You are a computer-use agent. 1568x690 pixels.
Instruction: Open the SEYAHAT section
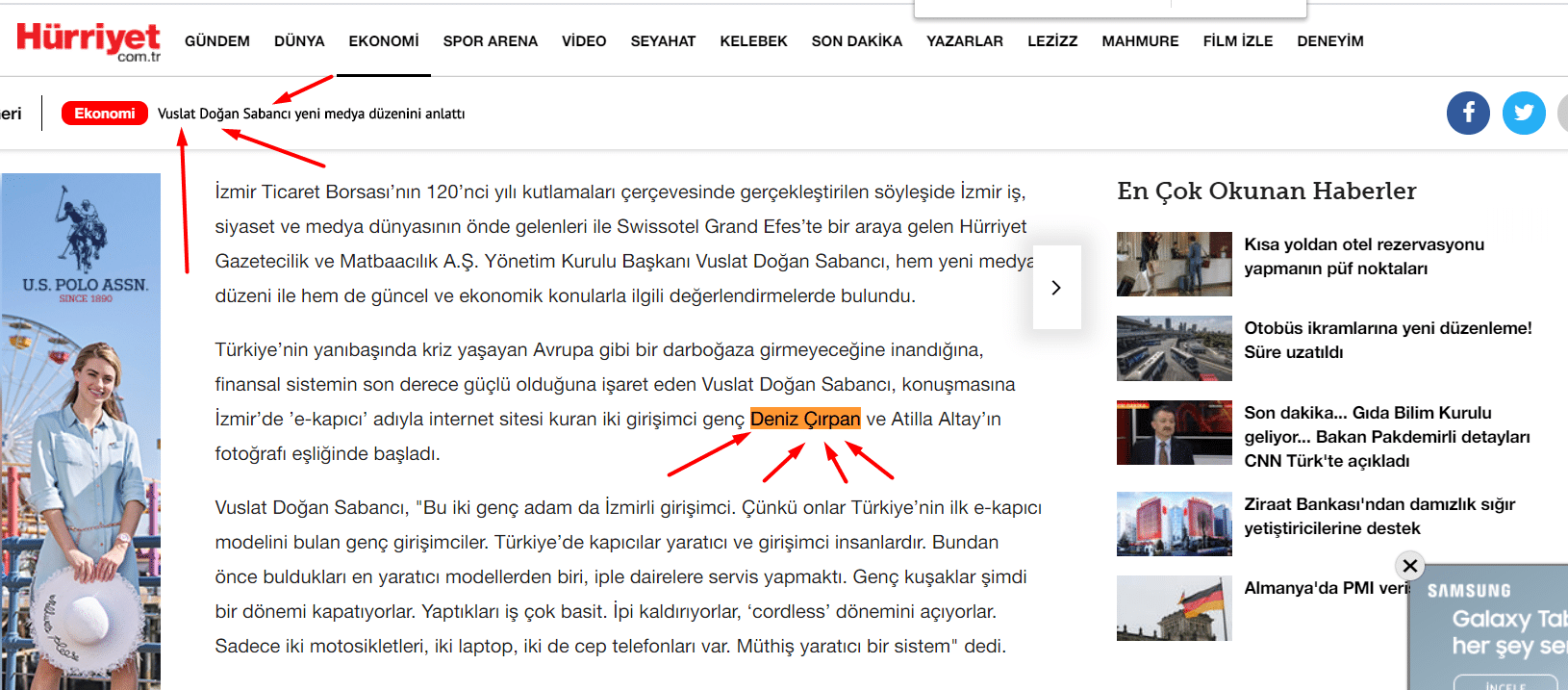(663, 41)
